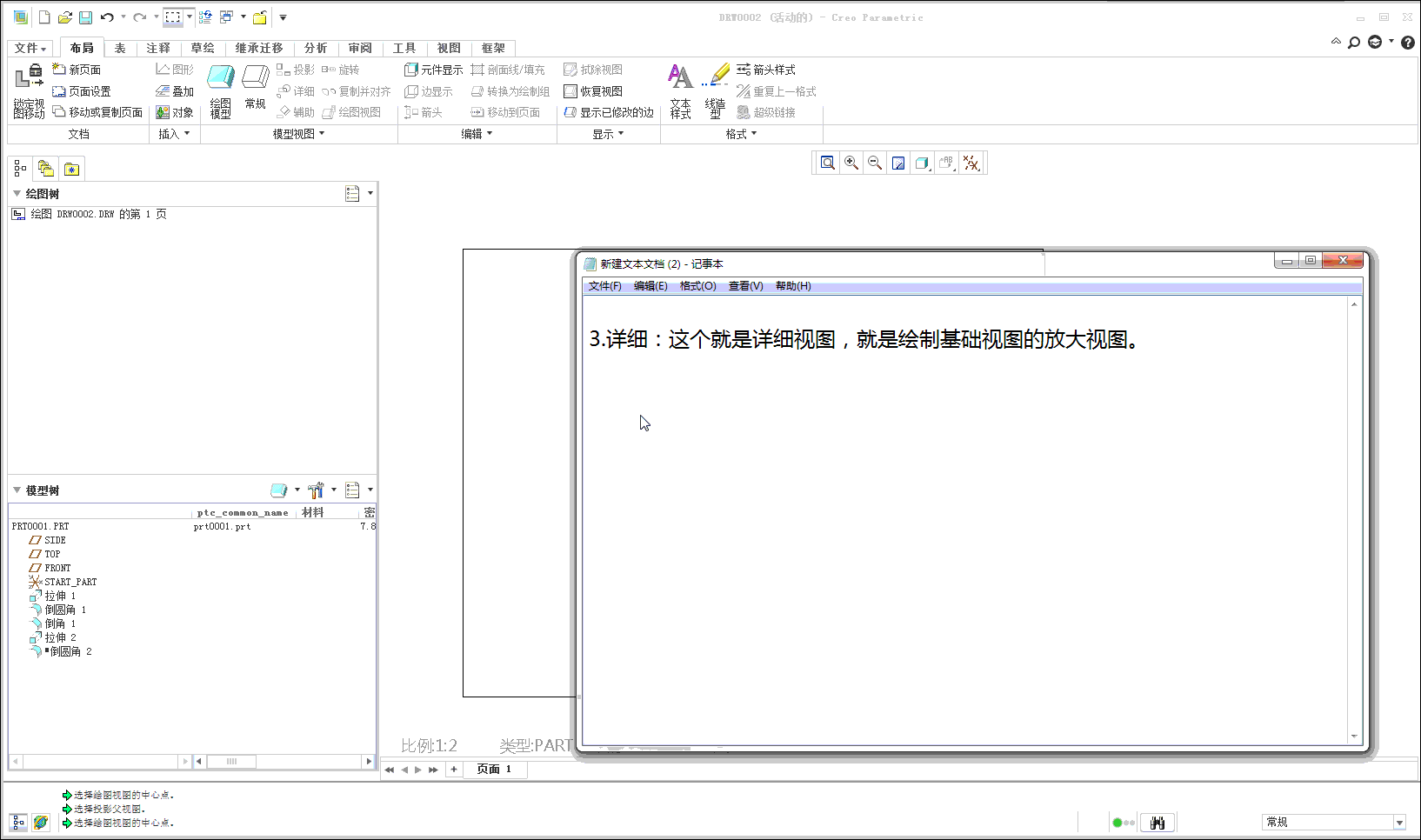This screenshot has width=1421, height=840.
Task: Click New Sheet (新页面)
Action: tap(77, 70)
